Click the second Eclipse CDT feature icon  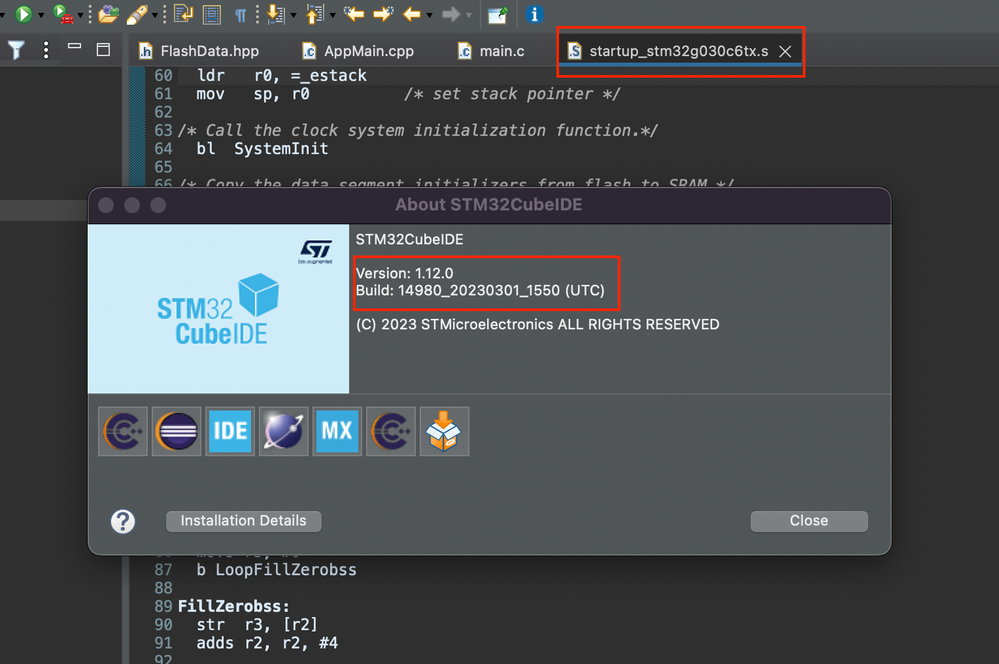(x=391, y=431)
